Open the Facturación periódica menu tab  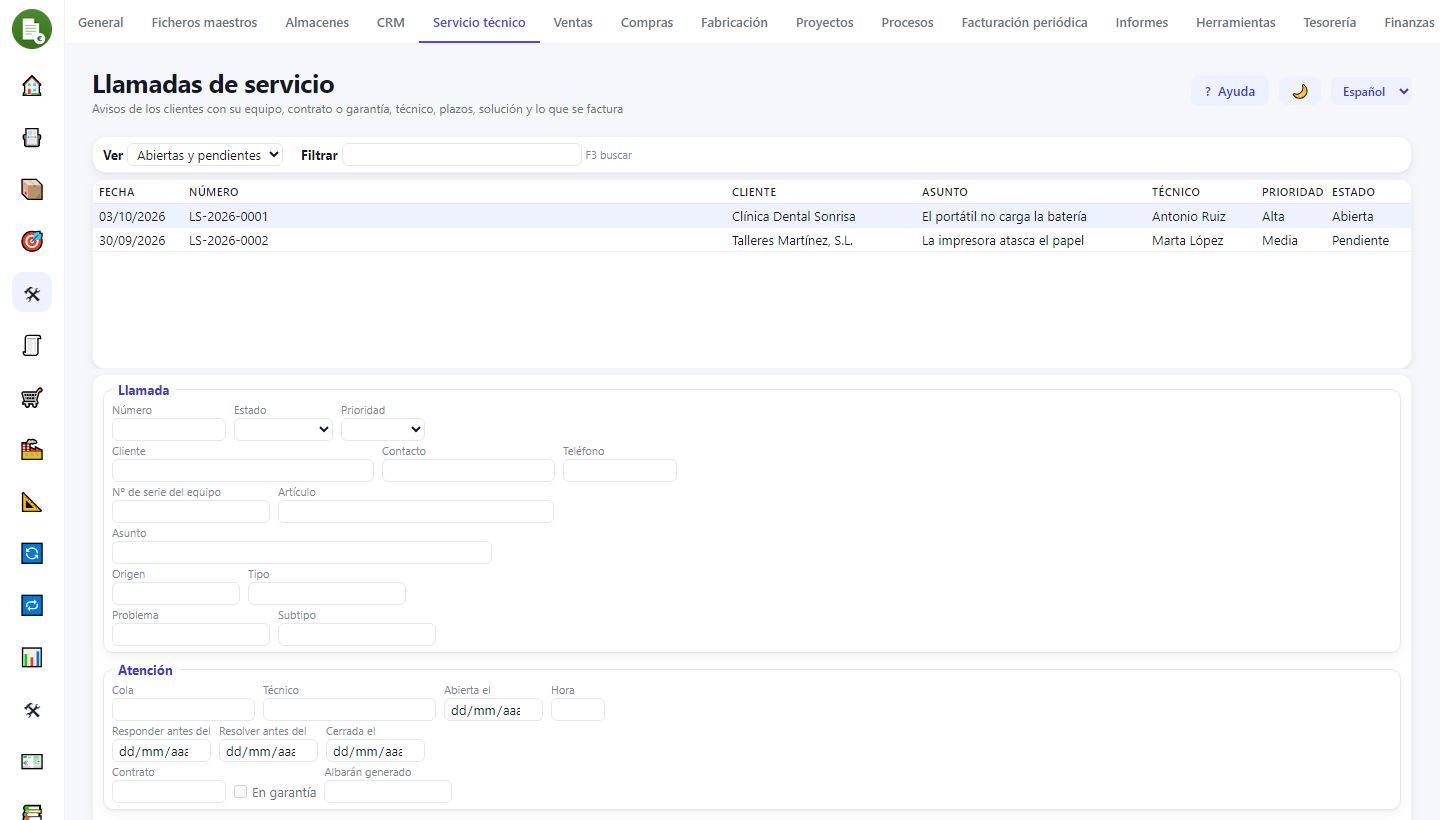coord(1024,22)
